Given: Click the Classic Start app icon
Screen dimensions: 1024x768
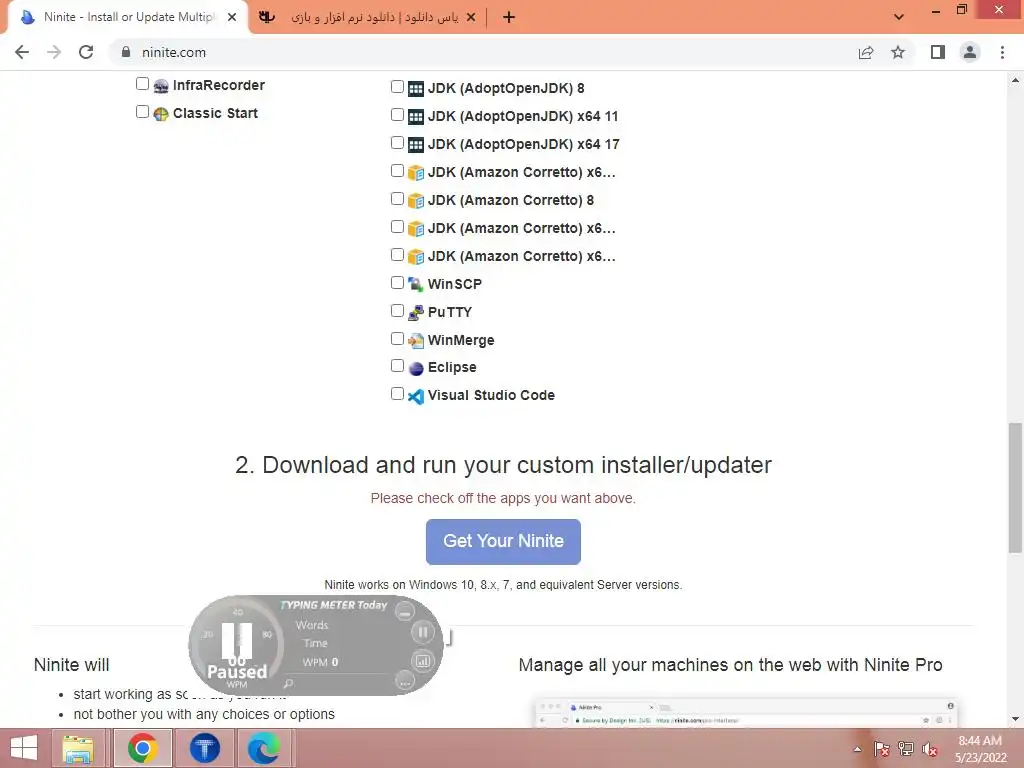Looking at the screenshot, I should coord(161,114).
